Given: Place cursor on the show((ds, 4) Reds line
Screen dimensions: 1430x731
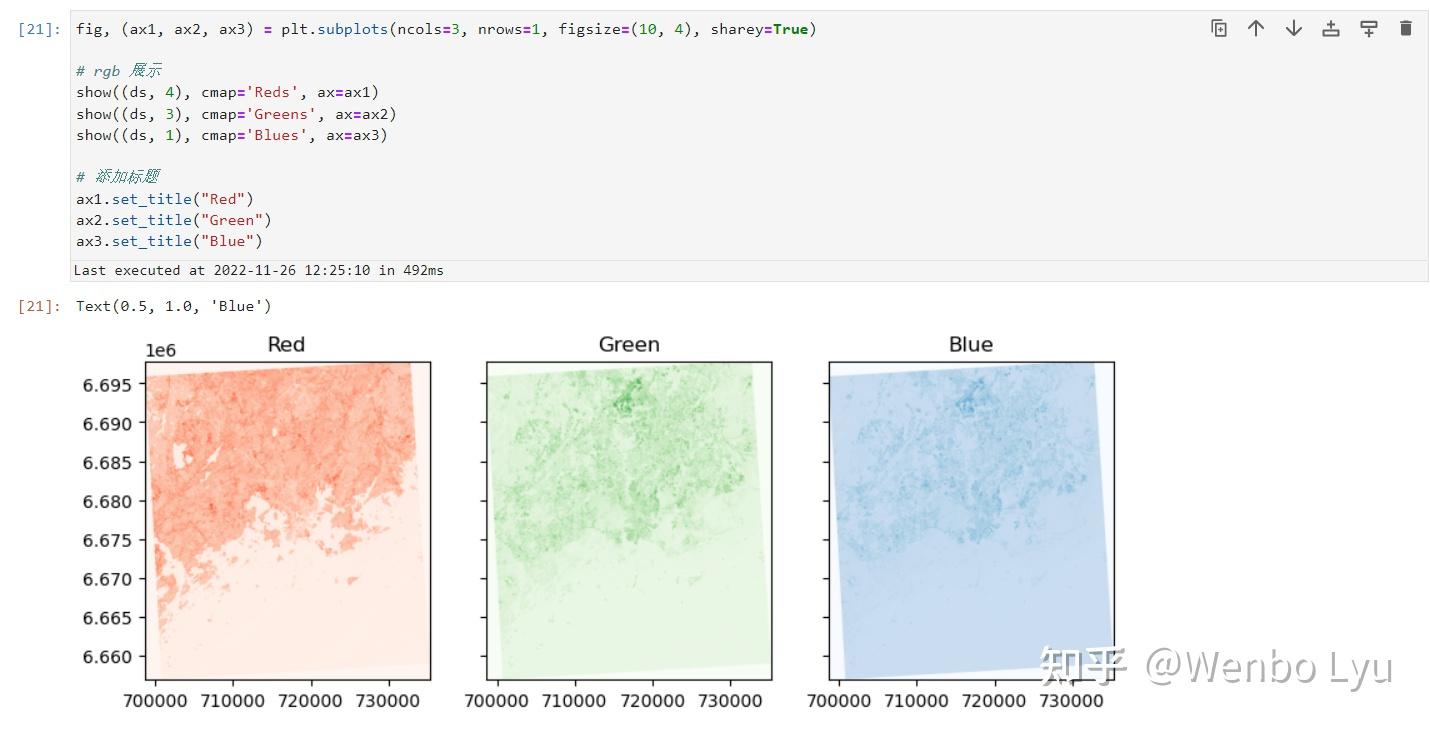Looking at the screenshot, I should pos(228,93).
